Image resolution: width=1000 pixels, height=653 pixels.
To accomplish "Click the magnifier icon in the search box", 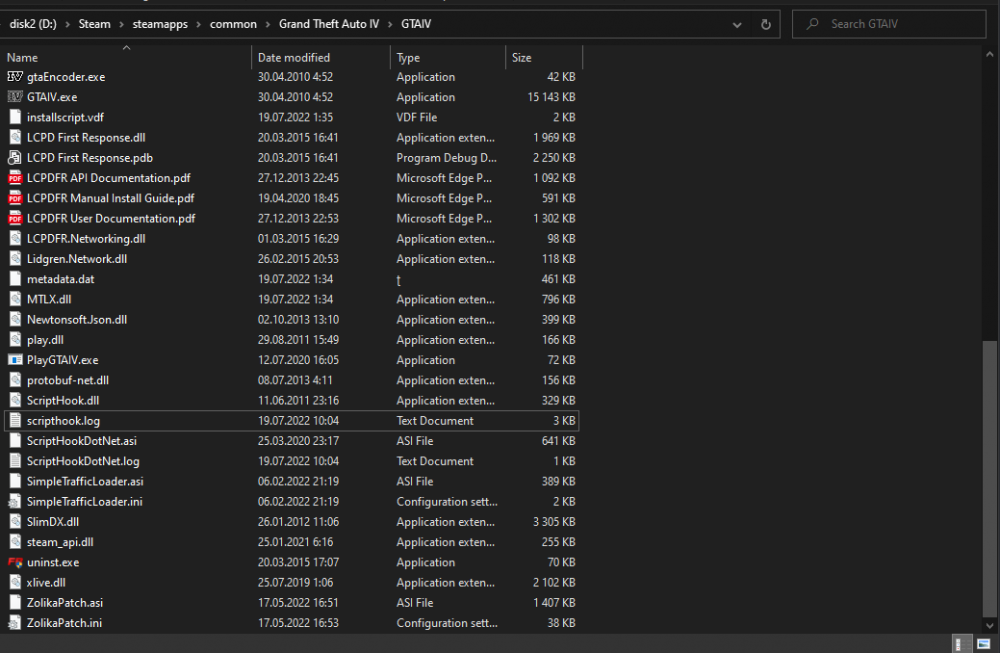I will pyautogui.click(x=812, y=24).
